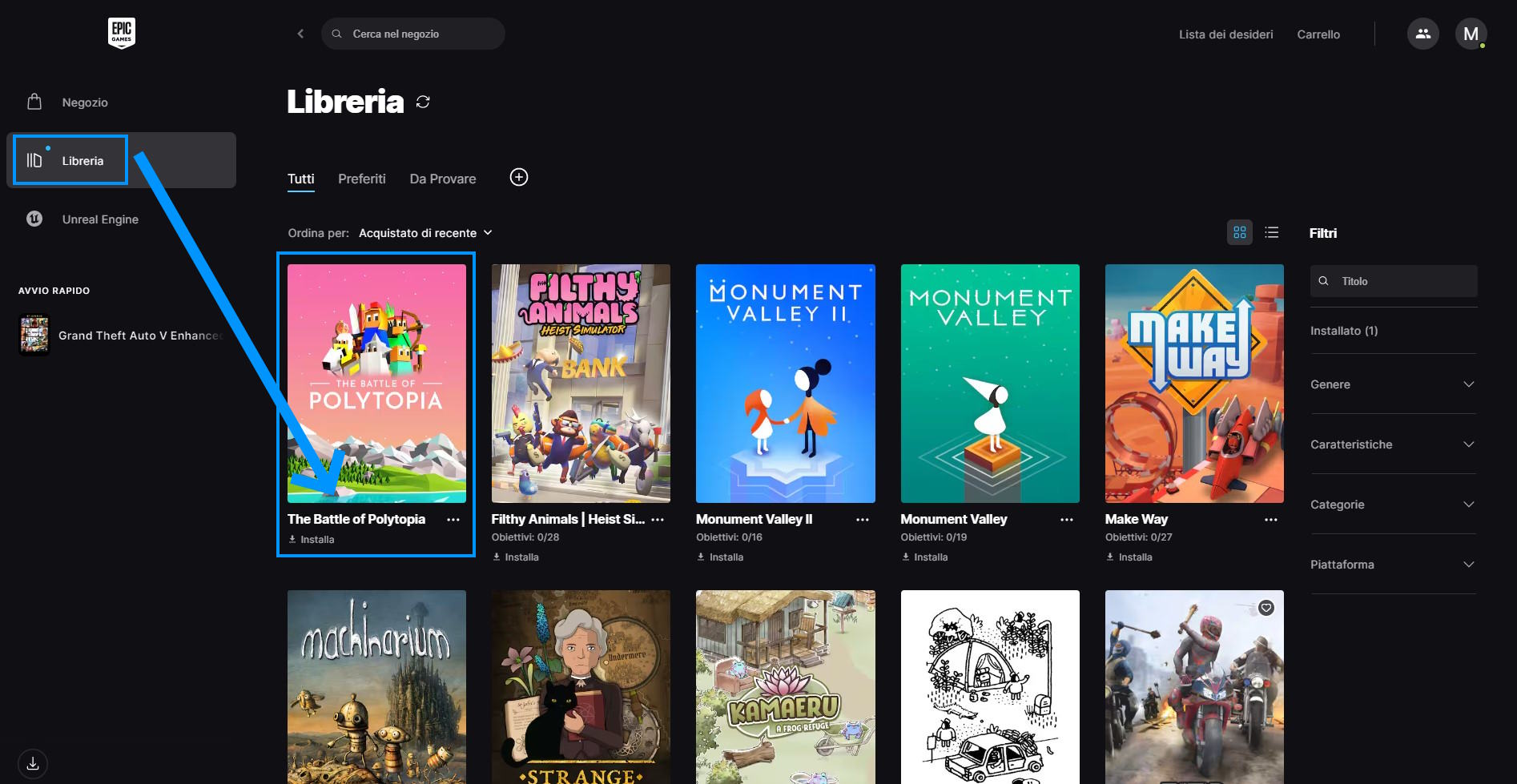The image size is (1517, 784).
Task: Switch to the Preferiti tab
Action: click(362, 179)
